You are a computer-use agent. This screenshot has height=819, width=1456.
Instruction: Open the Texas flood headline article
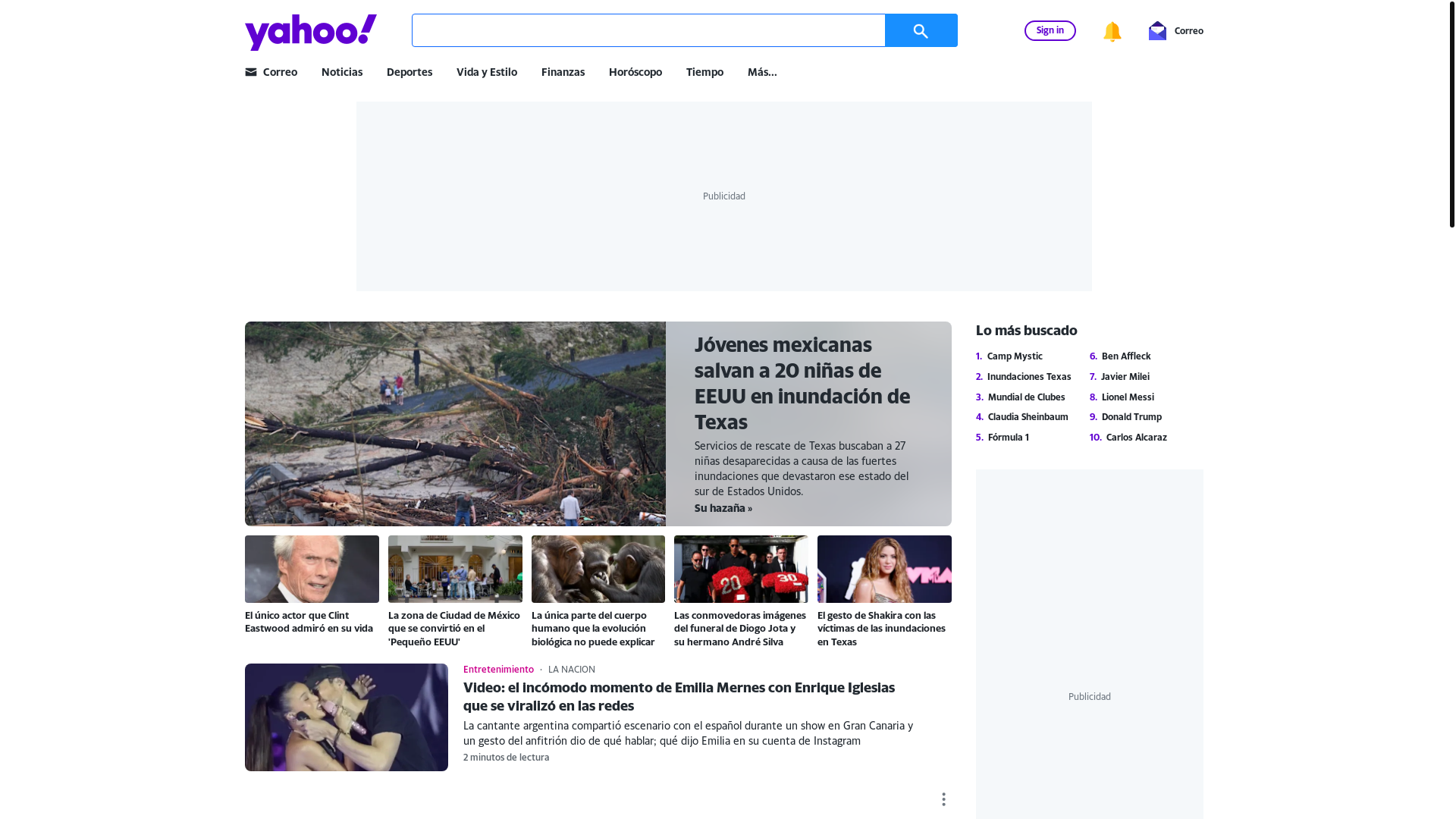[x=802, y=383]
